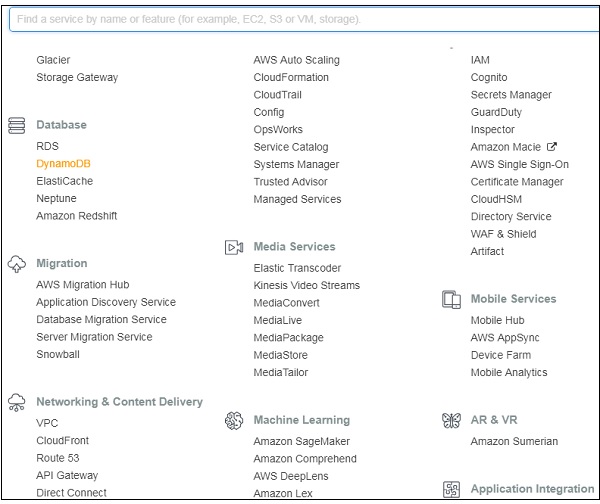Open the RDS service link
600x504 pixels.
pos(47,147)
